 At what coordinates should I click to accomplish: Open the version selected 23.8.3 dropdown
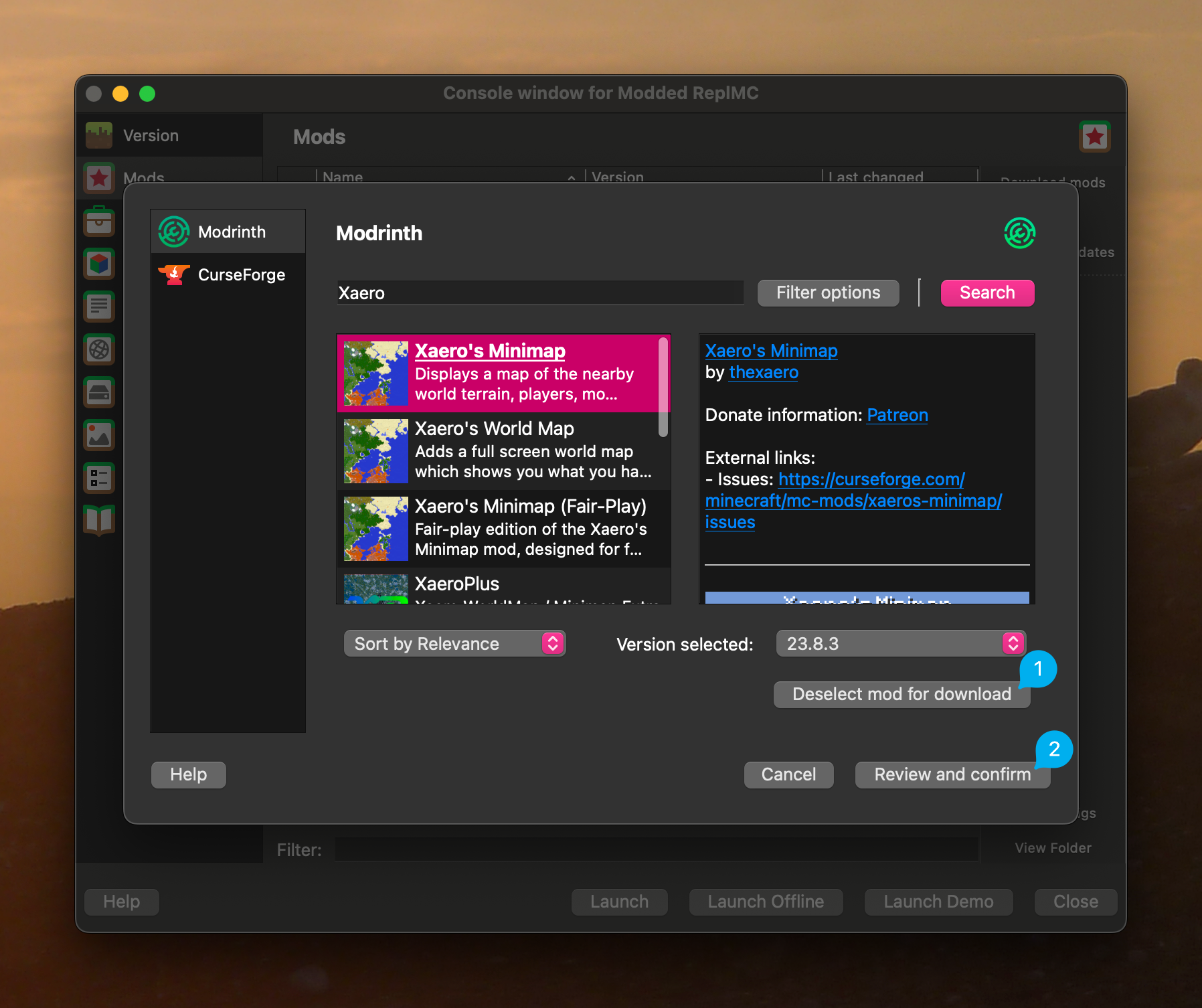[901, 644]
